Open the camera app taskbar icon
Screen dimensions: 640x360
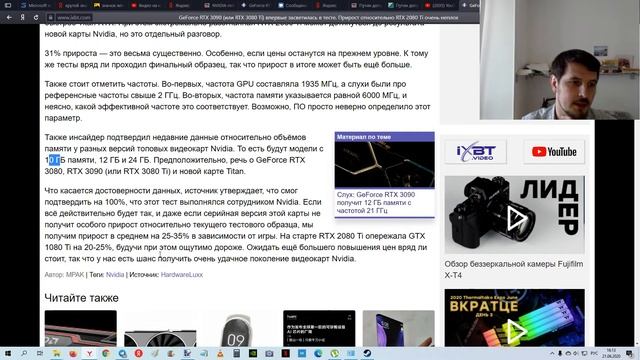pyautogui.click(x=269, y=353)
